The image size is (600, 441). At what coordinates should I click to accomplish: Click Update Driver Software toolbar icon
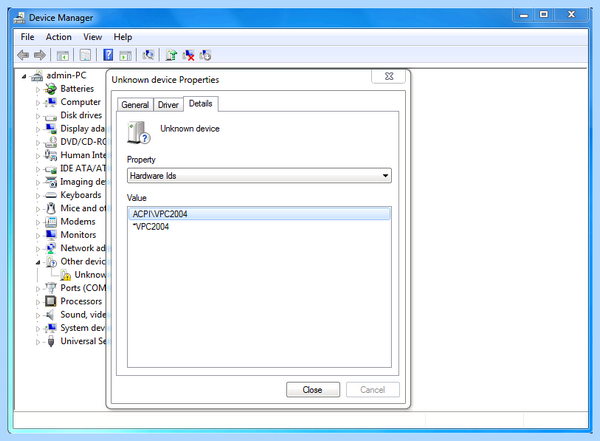click(171, 55)
